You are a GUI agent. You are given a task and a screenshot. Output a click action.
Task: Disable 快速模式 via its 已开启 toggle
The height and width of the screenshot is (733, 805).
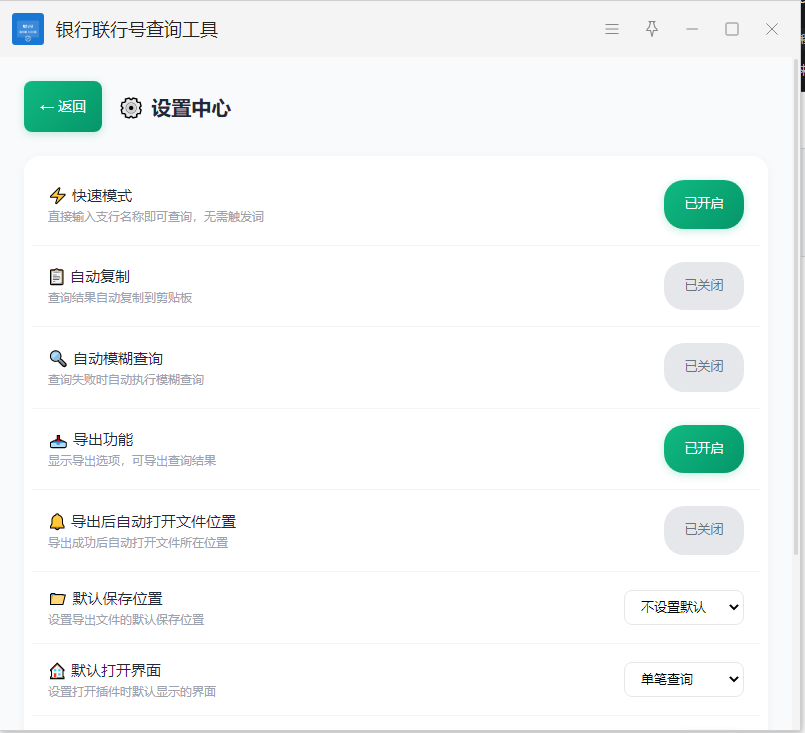(x=703, y=204)
